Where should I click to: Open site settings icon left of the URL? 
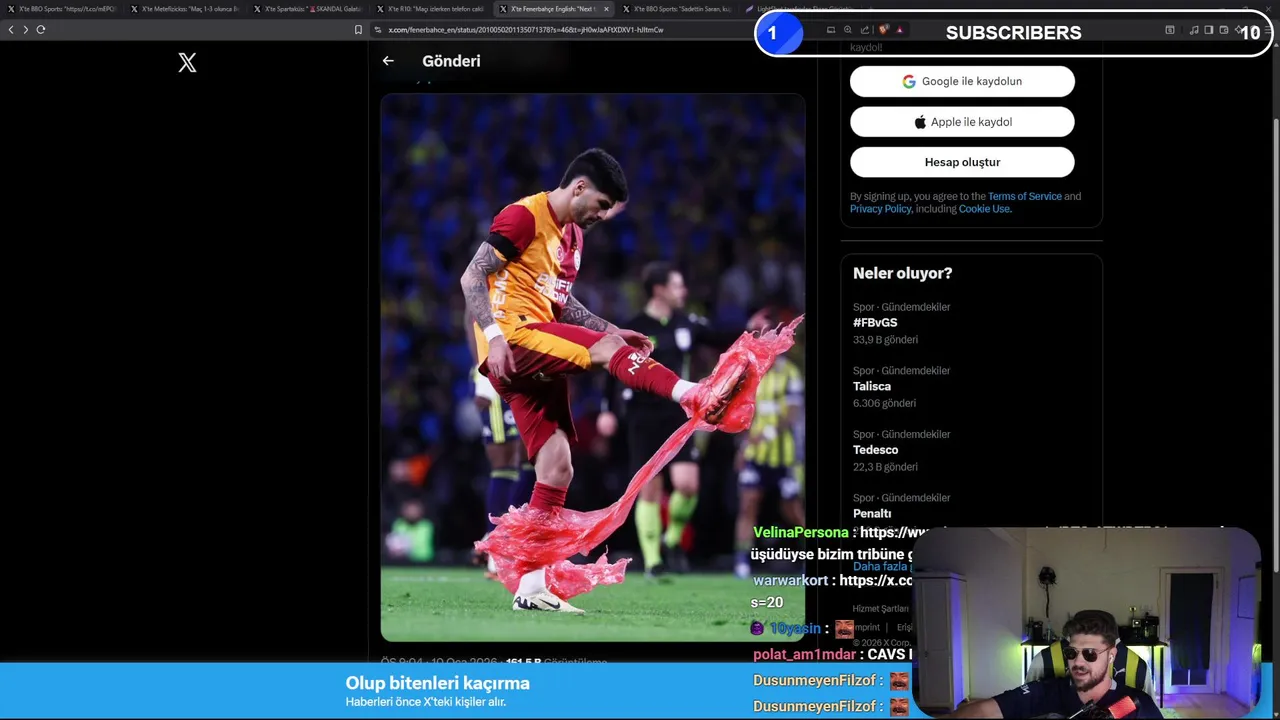click(378, 30)
